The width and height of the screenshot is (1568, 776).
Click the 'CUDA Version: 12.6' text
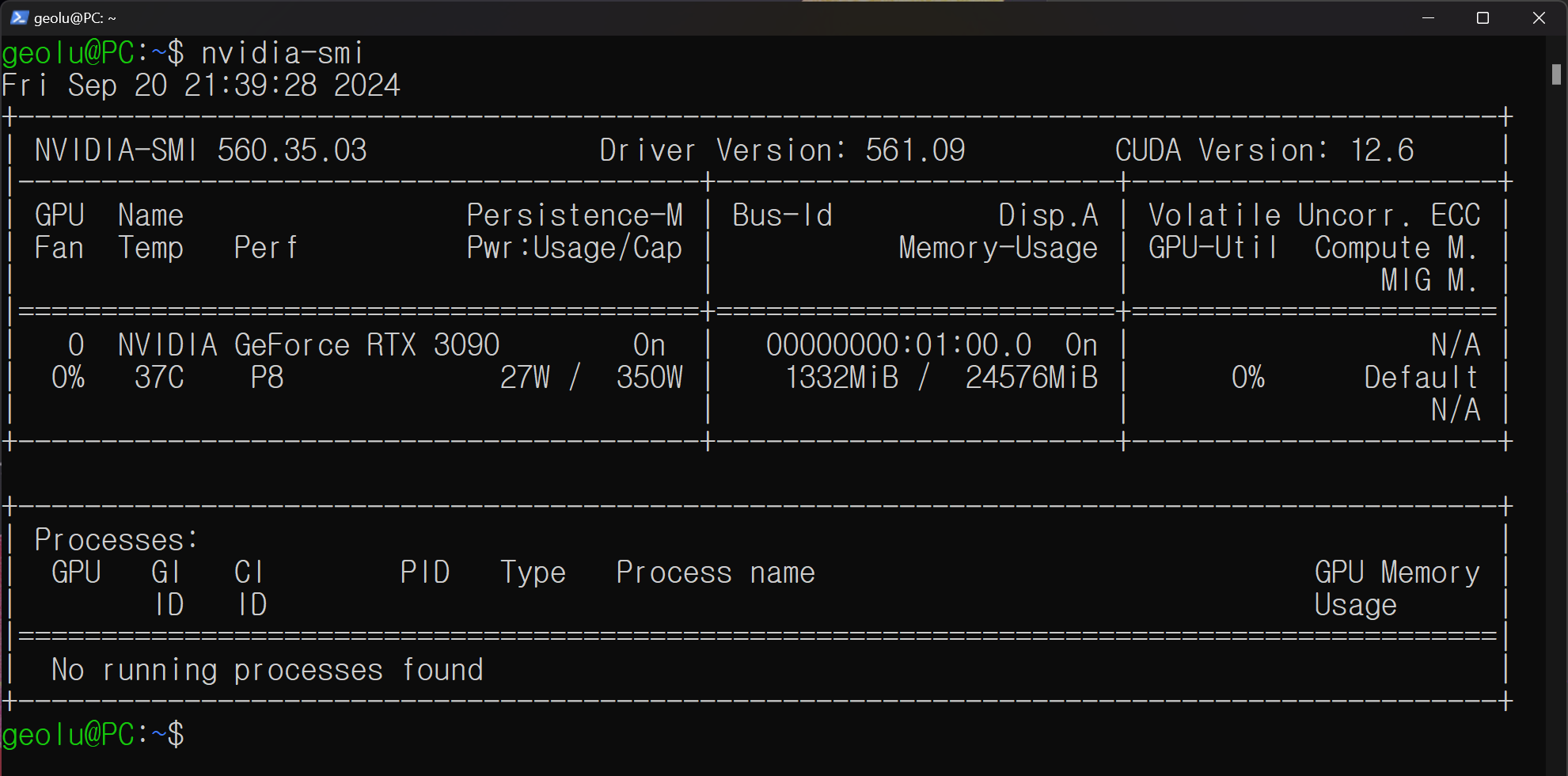pyautogui.click(x=1264, y=150)
